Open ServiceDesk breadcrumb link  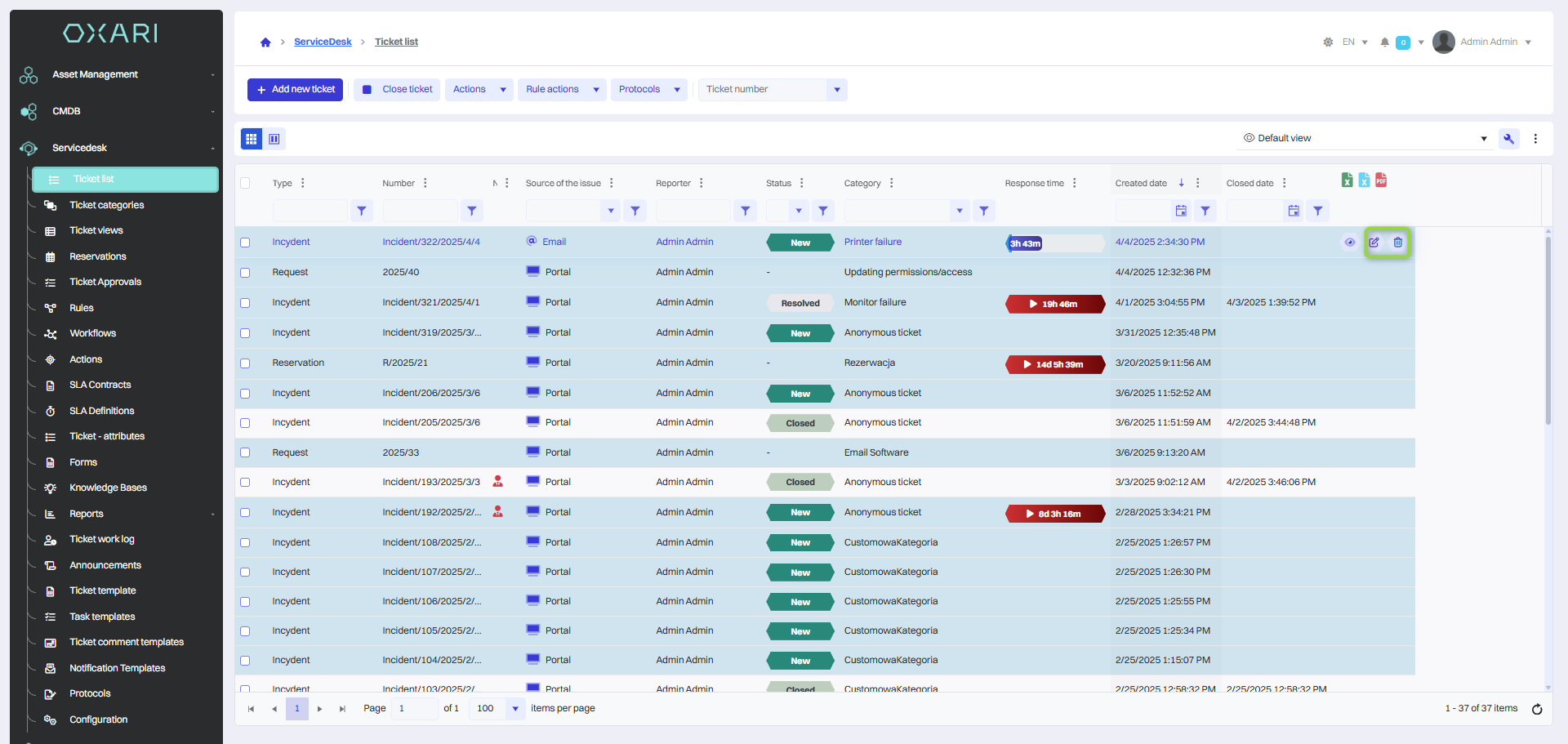click(x=323, y=42)
